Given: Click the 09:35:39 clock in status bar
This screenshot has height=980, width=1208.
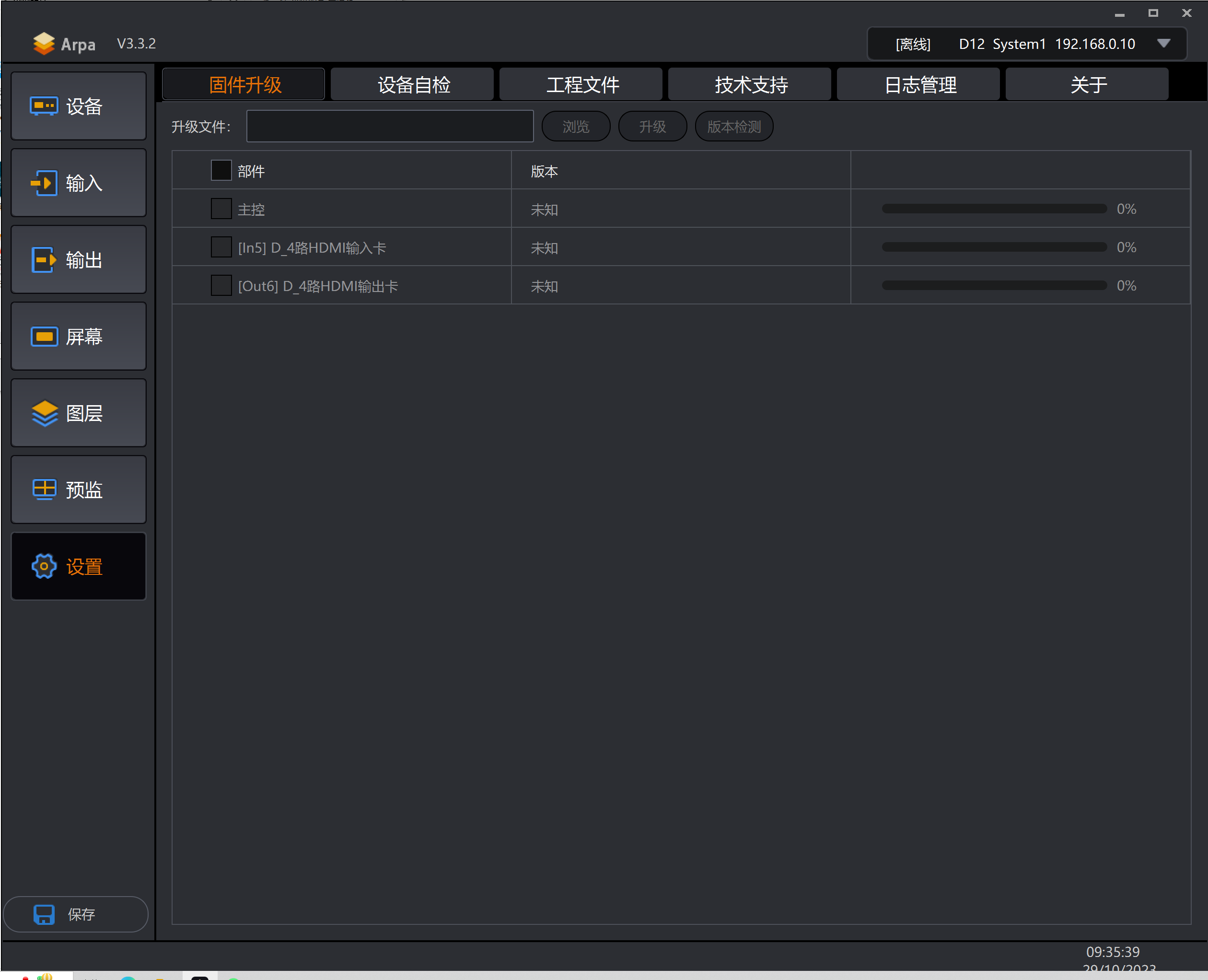Looking at the screenshot, I should pyautogui.click(x=1113, y=952).
